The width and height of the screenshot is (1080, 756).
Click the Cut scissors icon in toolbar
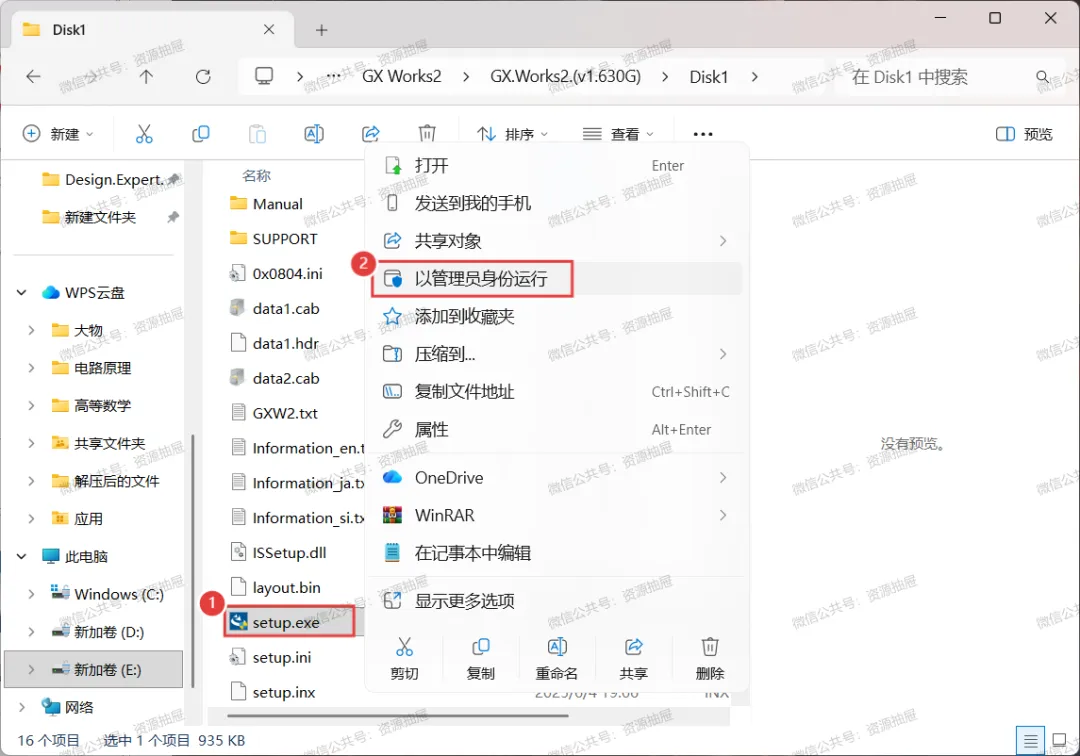click(x=144, y=134)
